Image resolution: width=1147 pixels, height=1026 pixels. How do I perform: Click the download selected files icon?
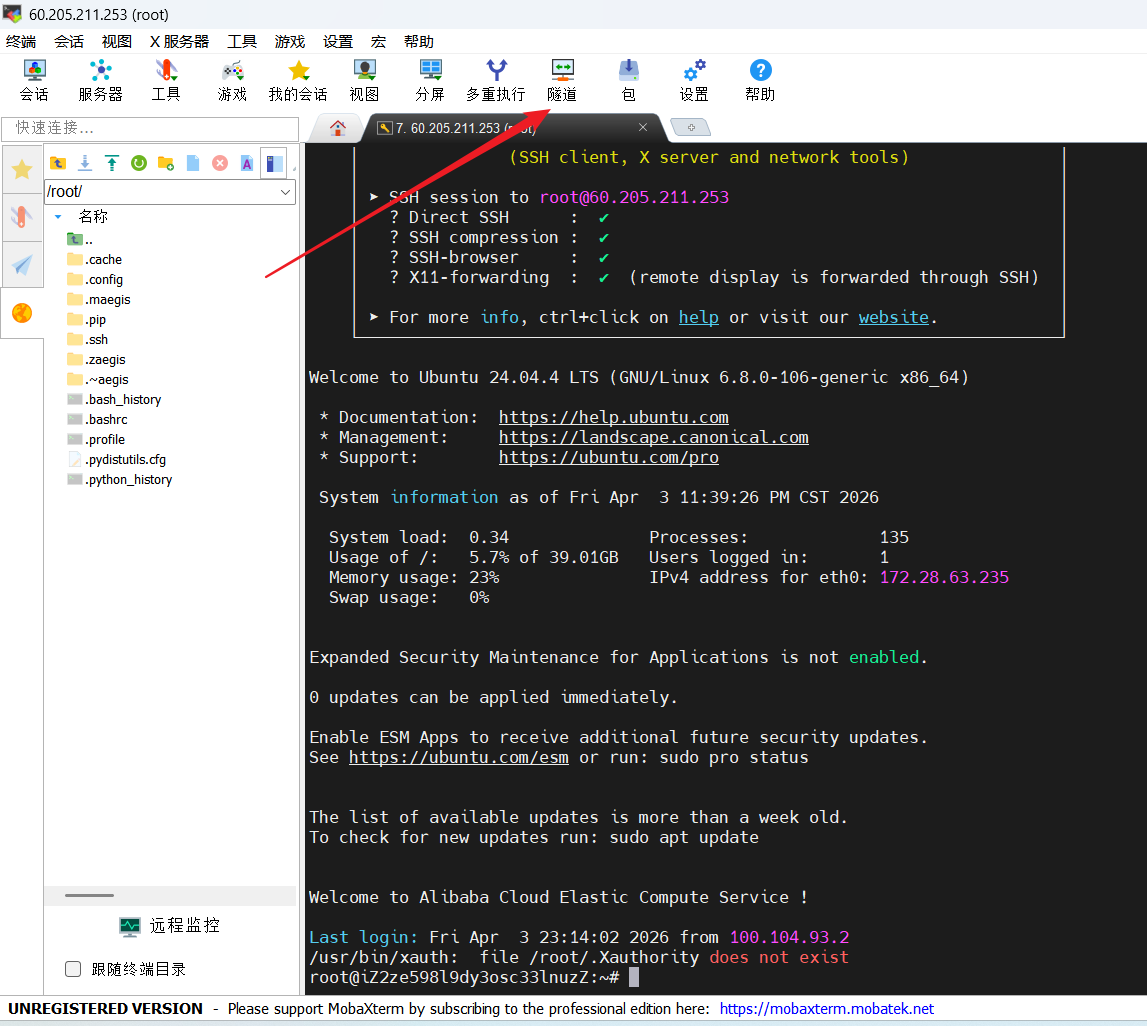(85, 163)
